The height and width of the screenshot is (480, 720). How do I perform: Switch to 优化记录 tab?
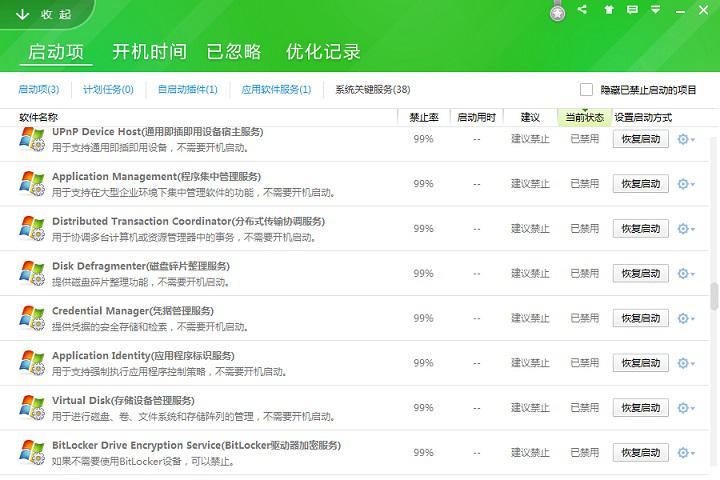[323, 51]
